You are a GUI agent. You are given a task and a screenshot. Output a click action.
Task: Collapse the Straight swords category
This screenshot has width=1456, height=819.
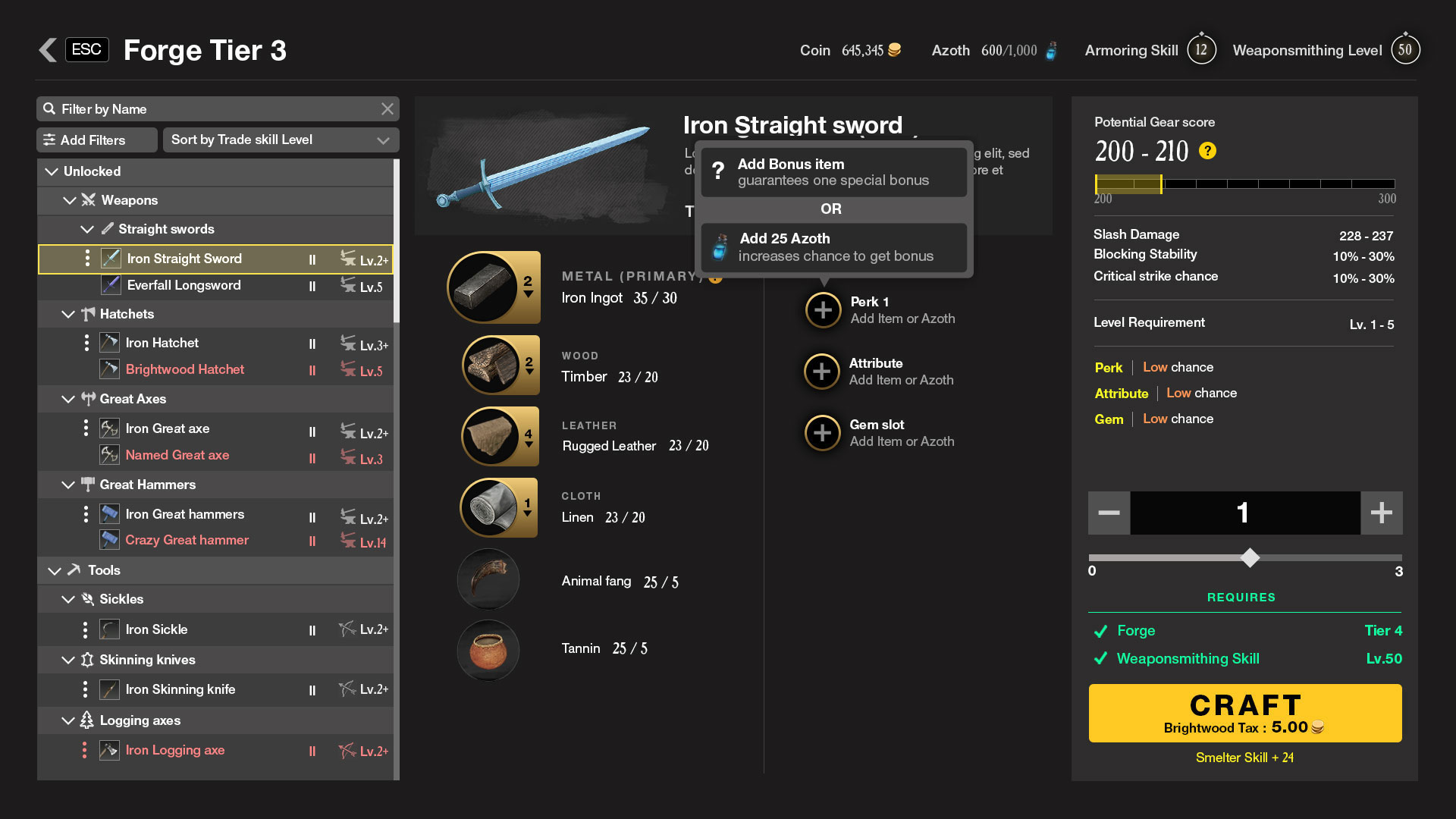coord(87,229)
